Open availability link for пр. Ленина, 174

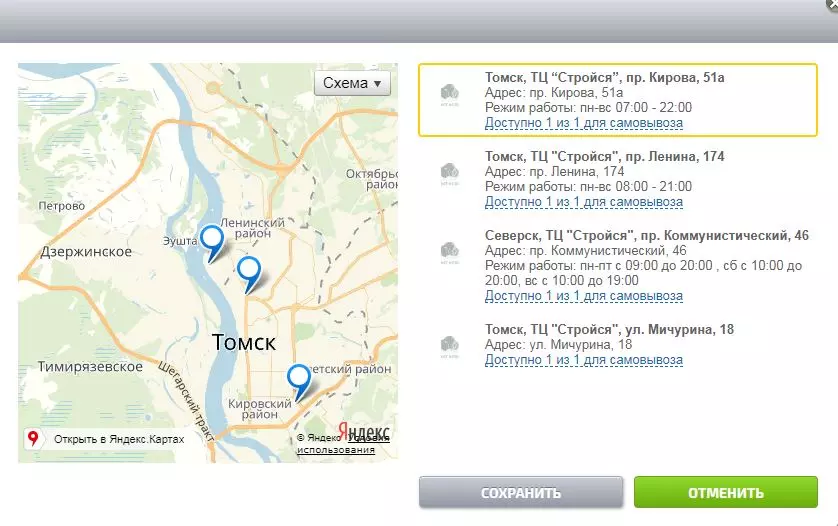pos(584,202)
